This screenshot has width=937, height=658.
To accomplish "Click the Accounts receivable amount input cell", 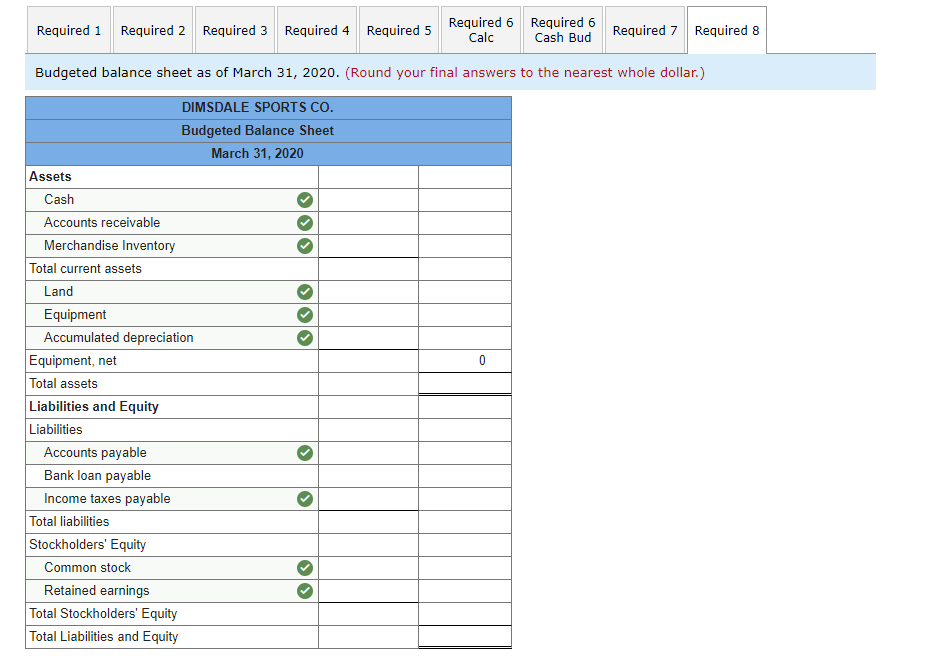I will (368, 223).
